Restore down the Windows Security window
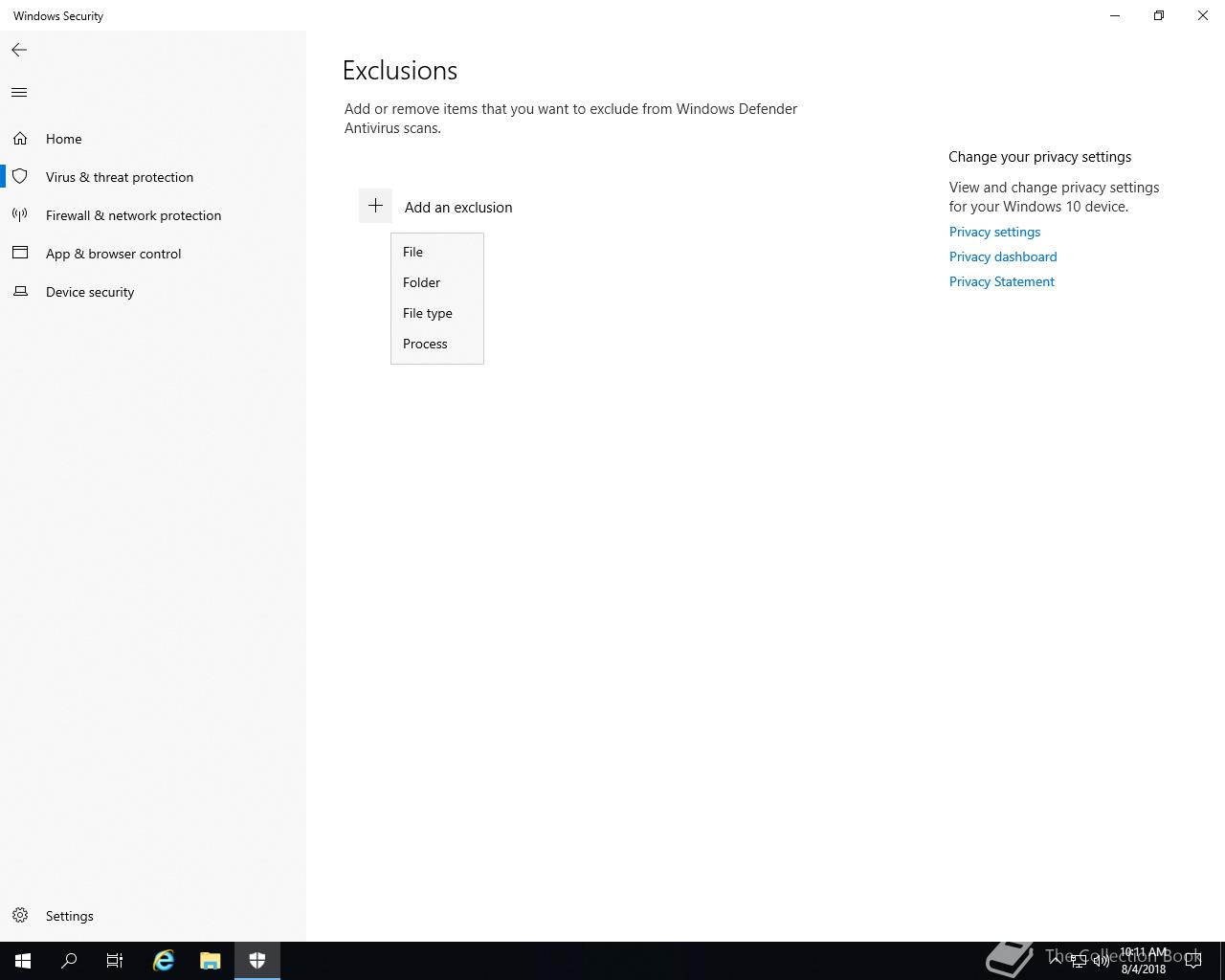 1159,15
